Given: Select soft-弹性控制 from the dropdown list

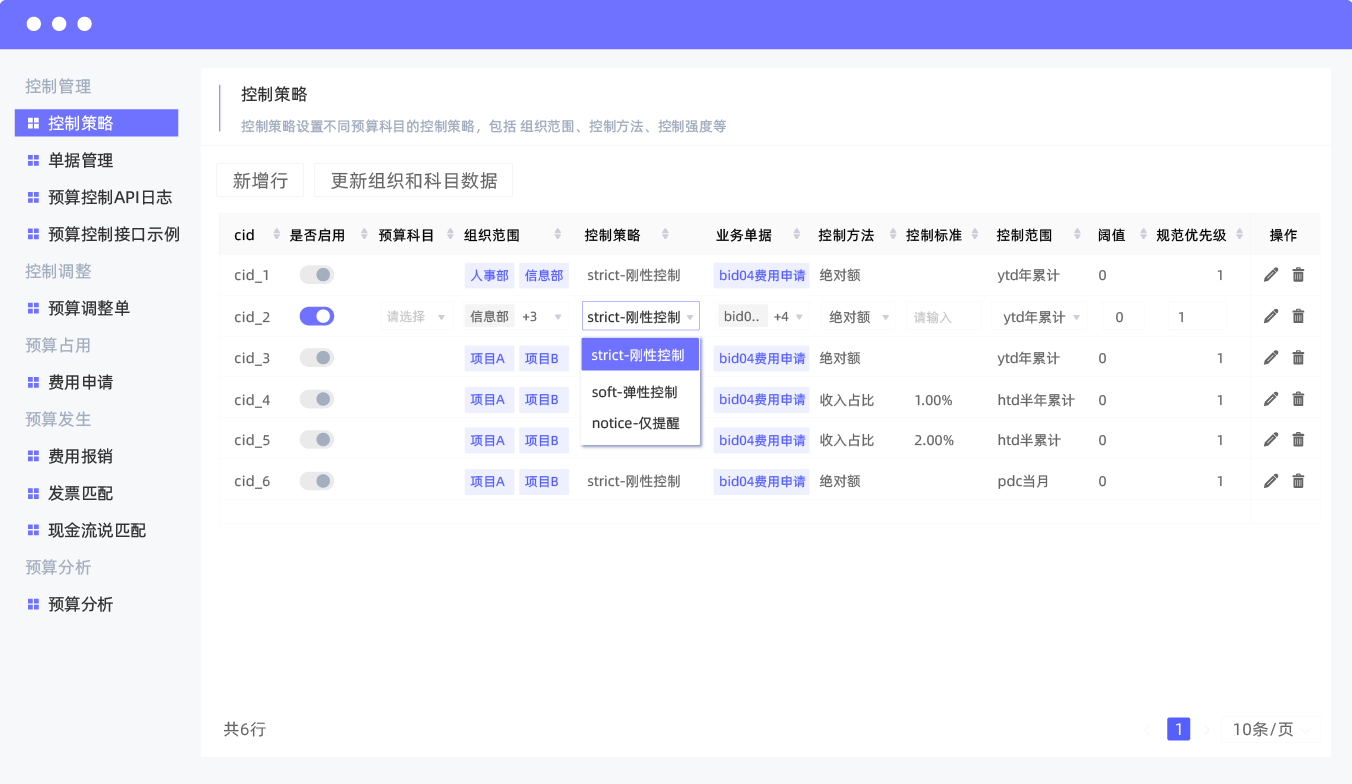Looking at the screenshot, I should pos(635,392).
